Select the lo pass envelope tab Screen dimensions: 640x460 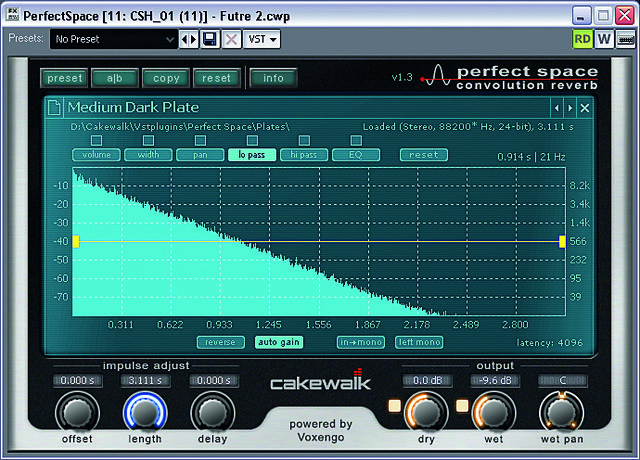252,155
